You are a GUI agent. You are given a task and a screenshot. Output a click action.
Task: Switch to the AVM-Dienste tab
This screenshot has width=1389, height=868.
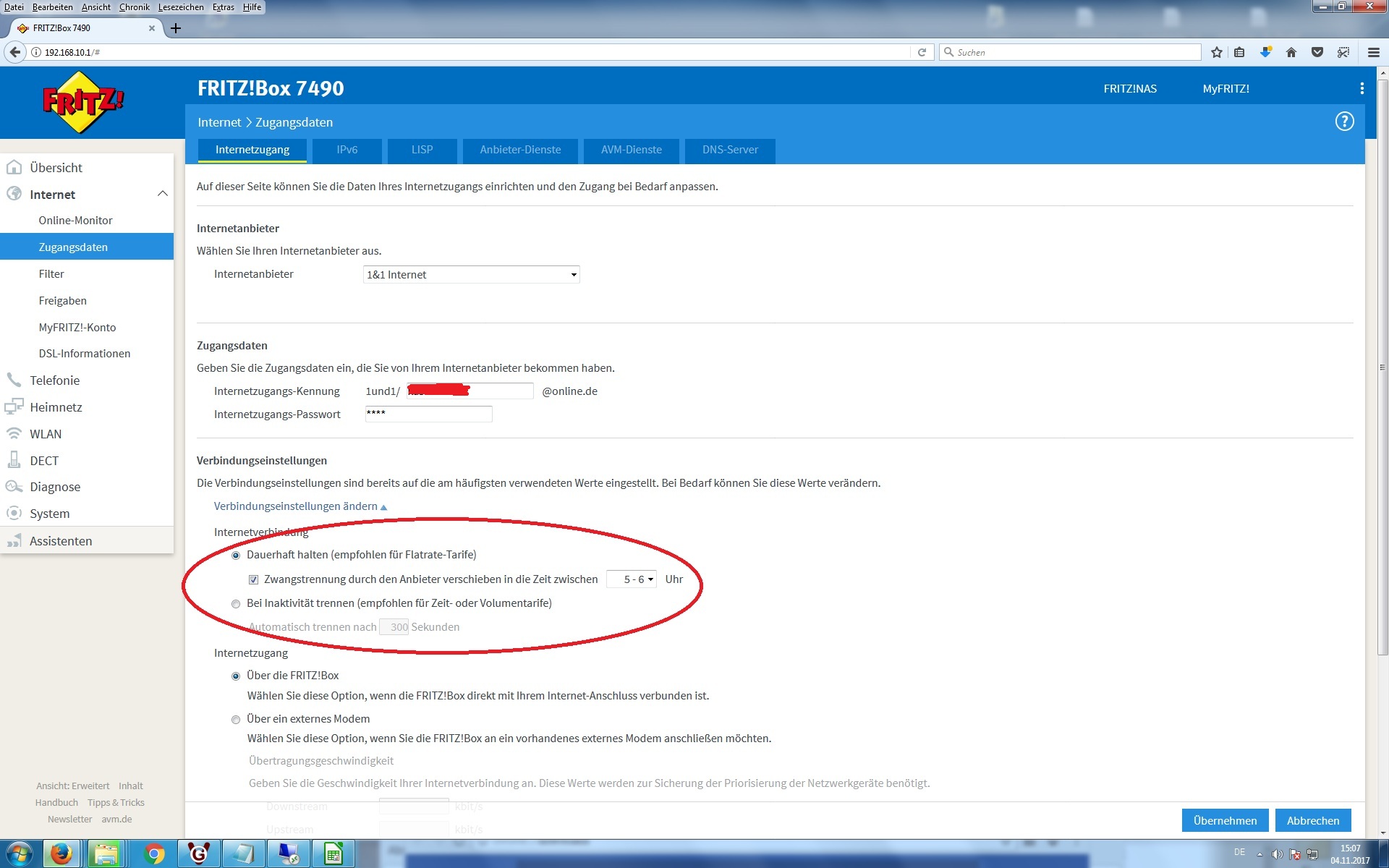[x=632, y=150]
